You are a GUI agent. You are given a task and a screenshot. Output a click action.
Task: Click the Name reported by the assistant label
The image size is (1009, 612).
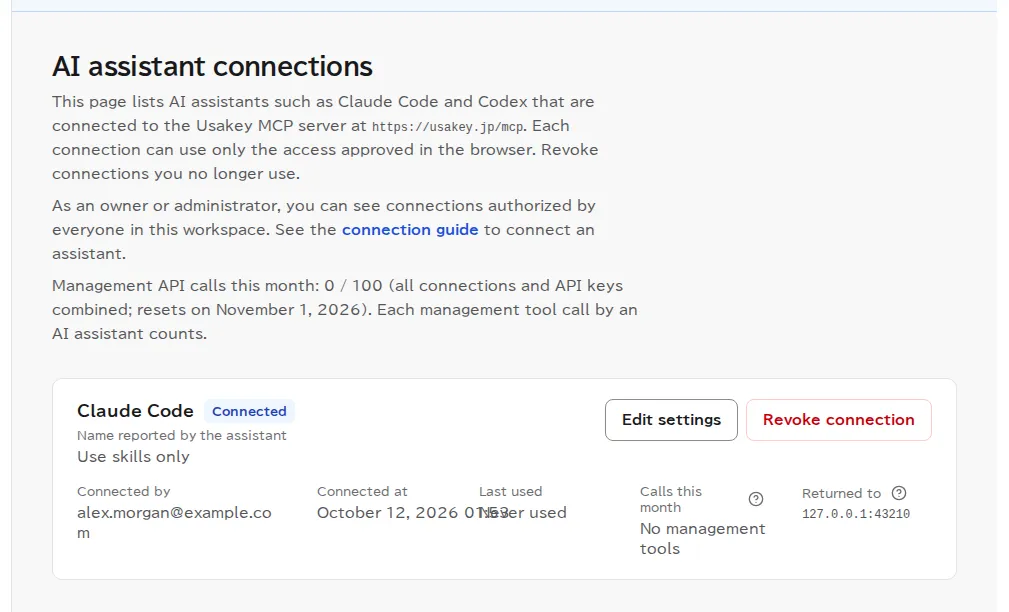[181, 435]
